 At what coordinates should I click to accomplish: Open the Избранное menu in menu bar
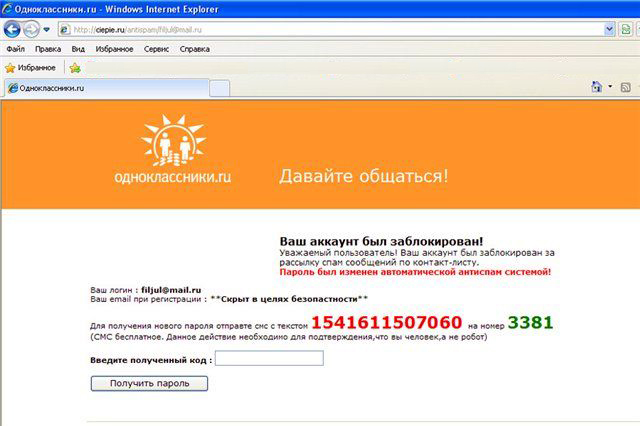pos(114,49)
